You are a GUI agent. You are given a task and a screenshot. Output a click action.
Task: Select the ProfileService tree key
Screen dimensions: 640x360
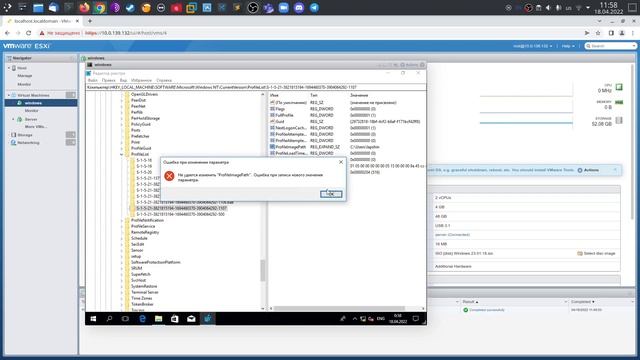(x=143, y=226)
